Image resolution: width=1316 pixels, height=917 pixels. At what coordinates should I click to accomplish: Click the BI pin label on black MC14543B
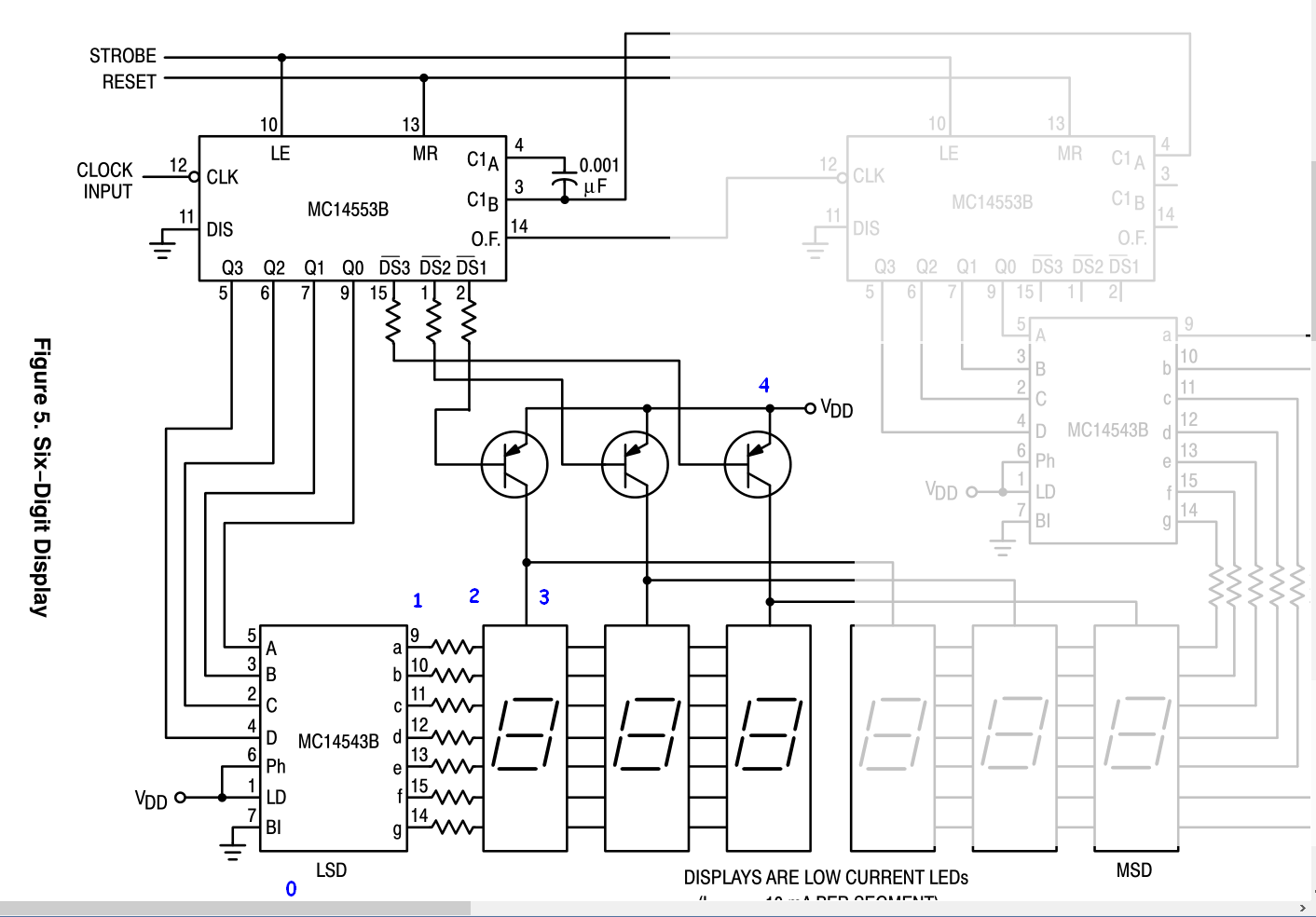click(x=273, y=828)
